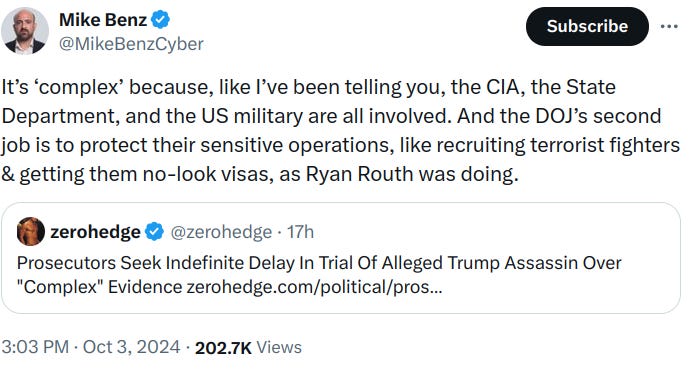Click the zerohedge verified badge
The height and width of the screenshot is (369, 692).
pos(154,232)
